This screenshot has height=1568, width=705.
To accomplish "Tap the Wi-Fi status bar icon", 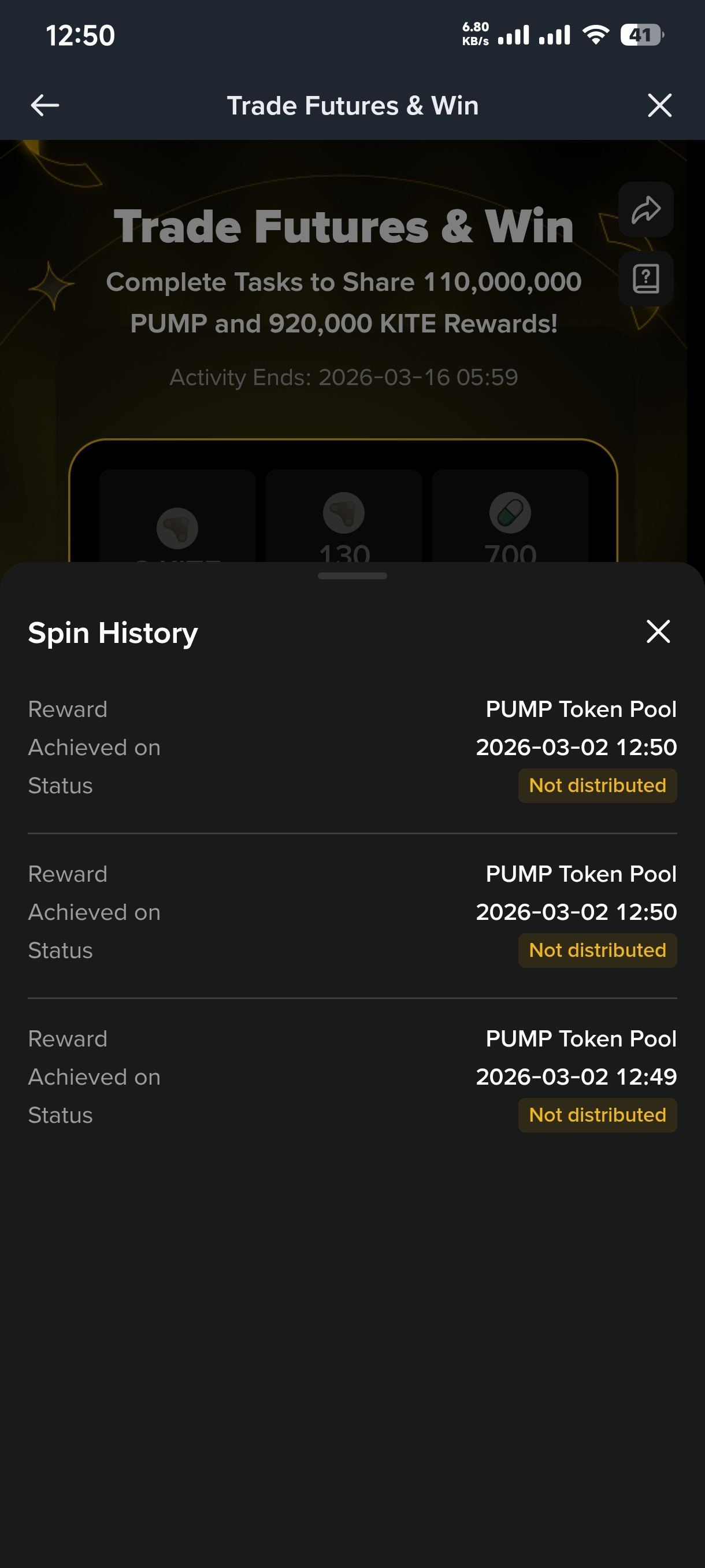I will coord(596,35).
